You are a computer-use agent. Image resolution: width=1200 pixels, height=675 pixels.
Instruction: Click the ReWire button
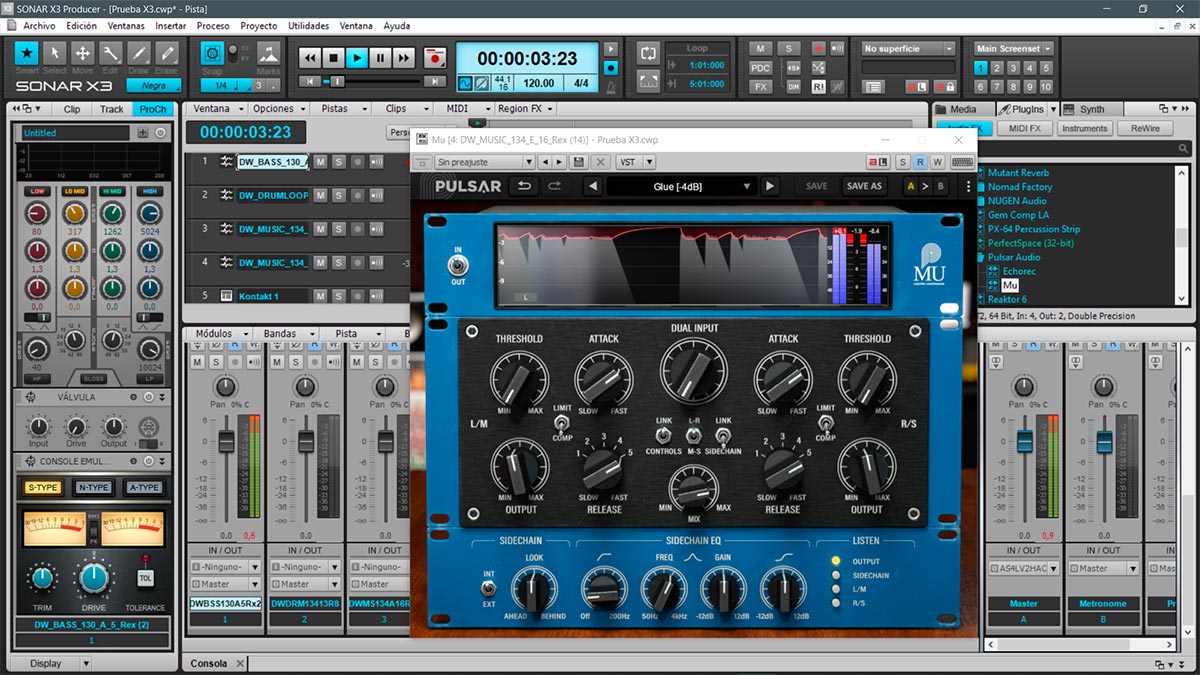click(x=1145, y=128)
